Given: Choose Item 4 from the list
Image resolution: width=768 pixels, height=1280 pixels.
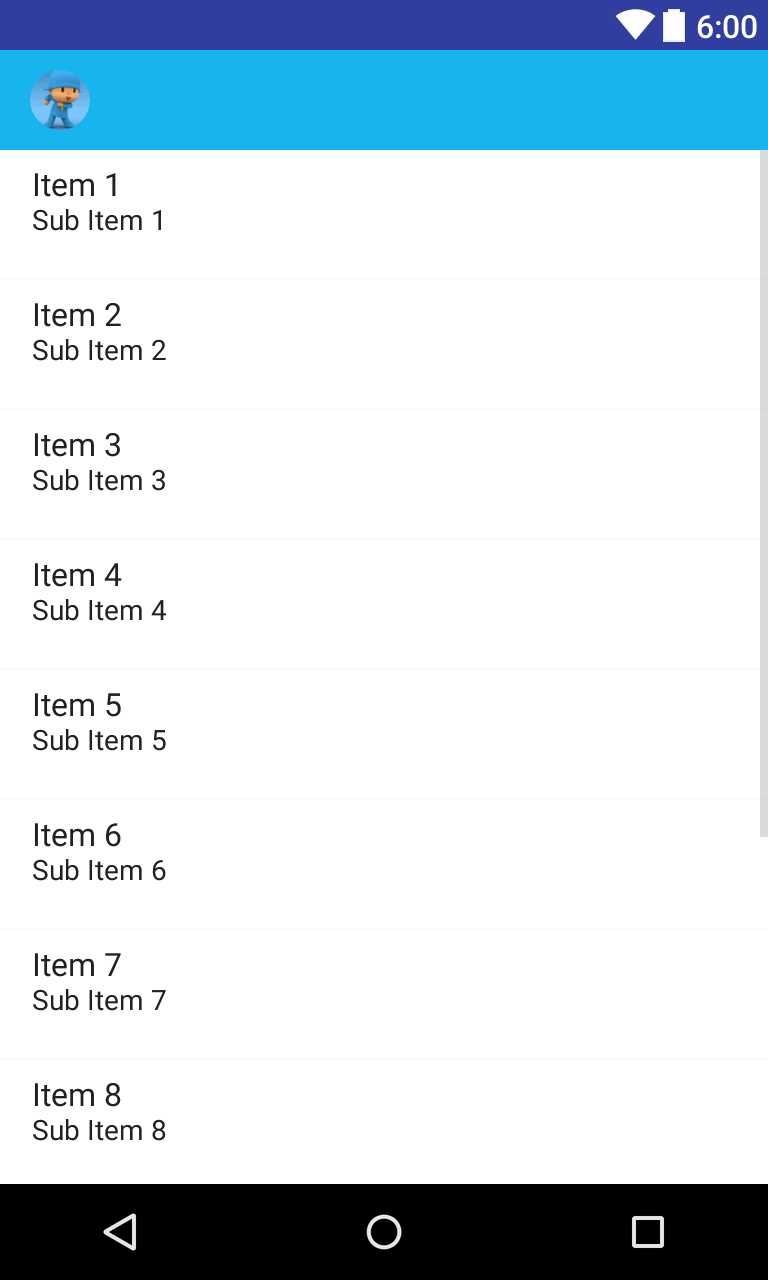Looking at the screenshot, I should click(x=380, y=604).
